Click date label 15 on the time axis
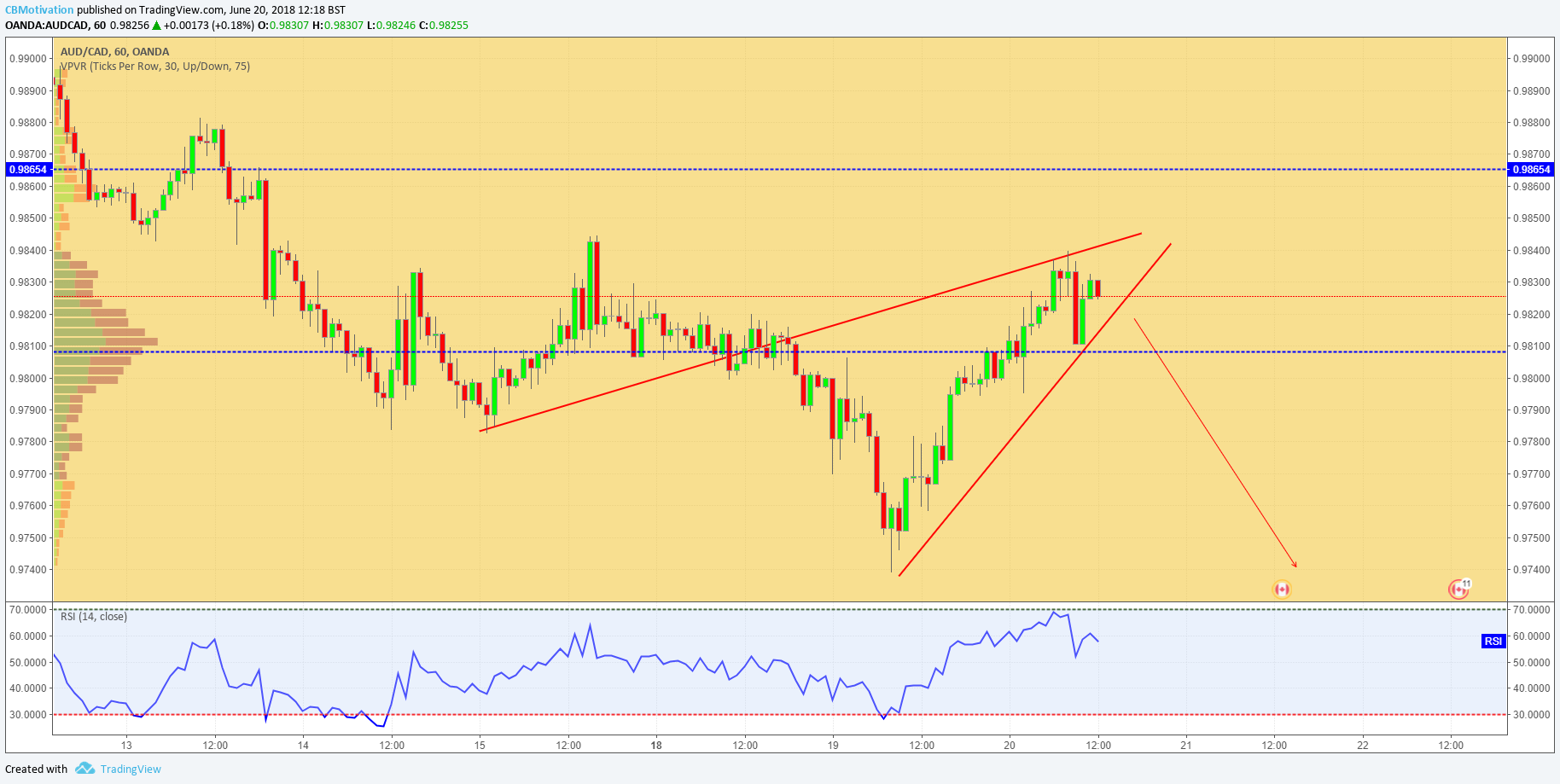This screenshot has width=1560, height=784. (x=480, y=746)
